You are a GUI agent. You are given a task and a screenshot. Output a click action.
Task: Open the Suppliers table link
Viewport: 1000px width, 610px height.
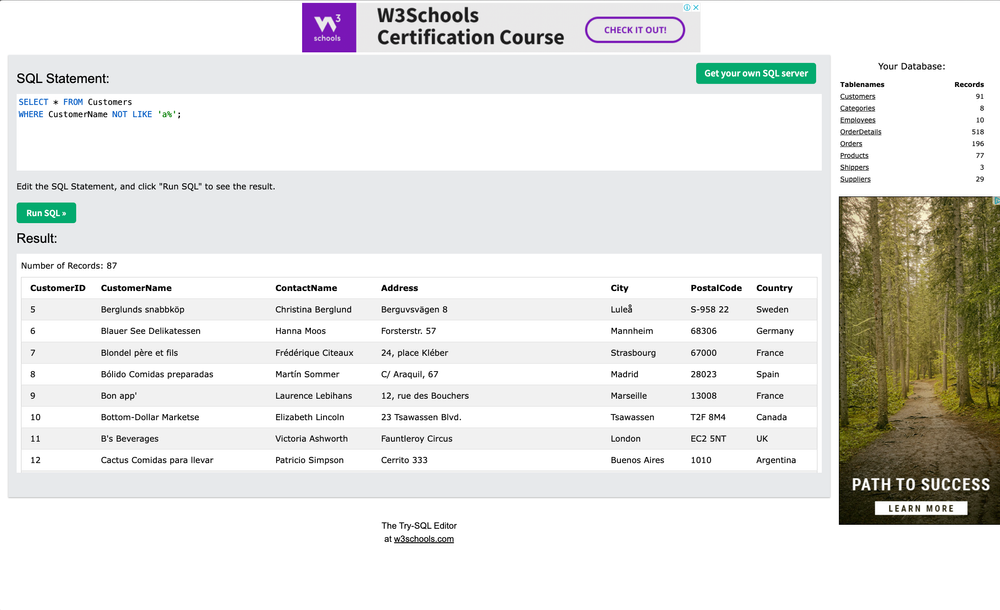click(x=855, y=179)
